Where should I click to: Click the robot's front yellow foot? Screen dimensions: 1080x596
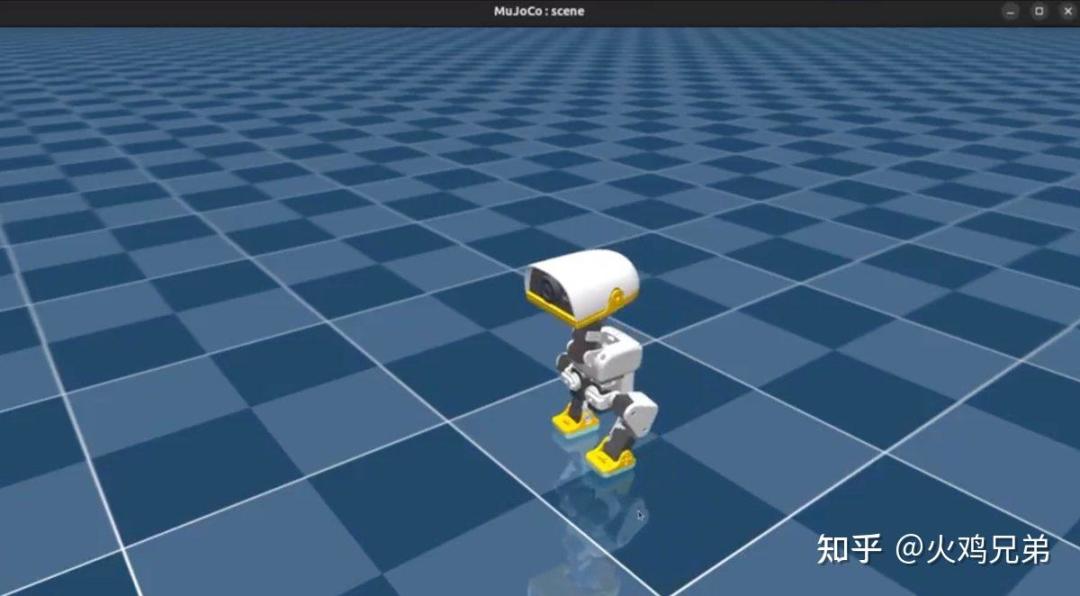pyautogui.click(x=610, y=460)
